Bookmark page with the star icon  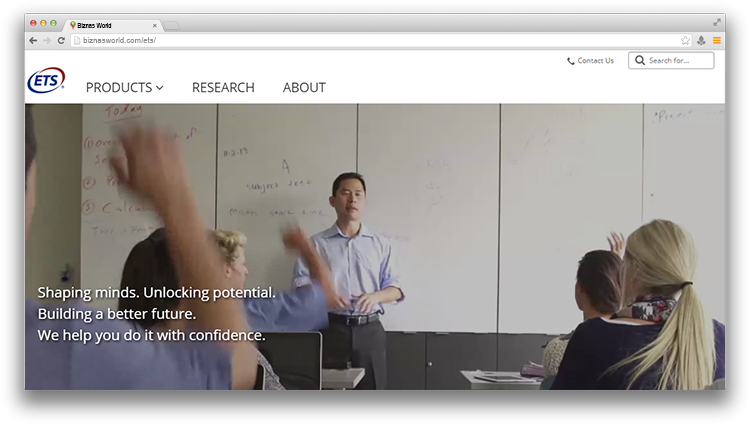(x=685, y=41)
